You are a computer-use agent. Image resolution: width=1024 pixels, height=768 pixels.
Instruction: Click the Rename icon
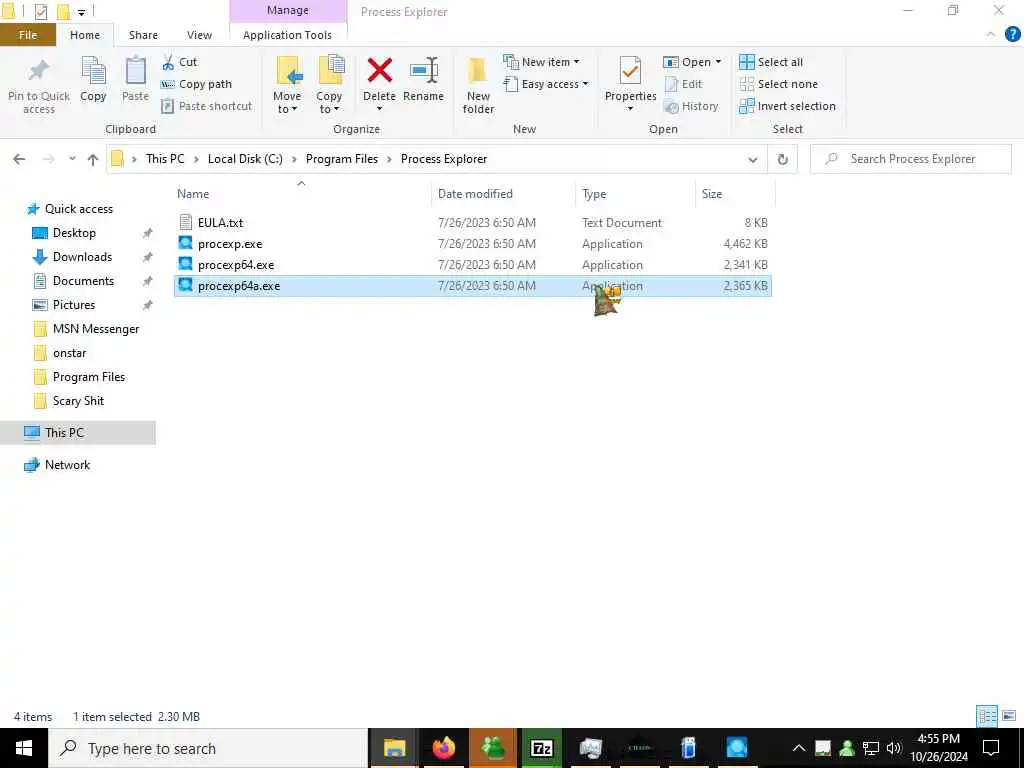click(x=424, y=71)
